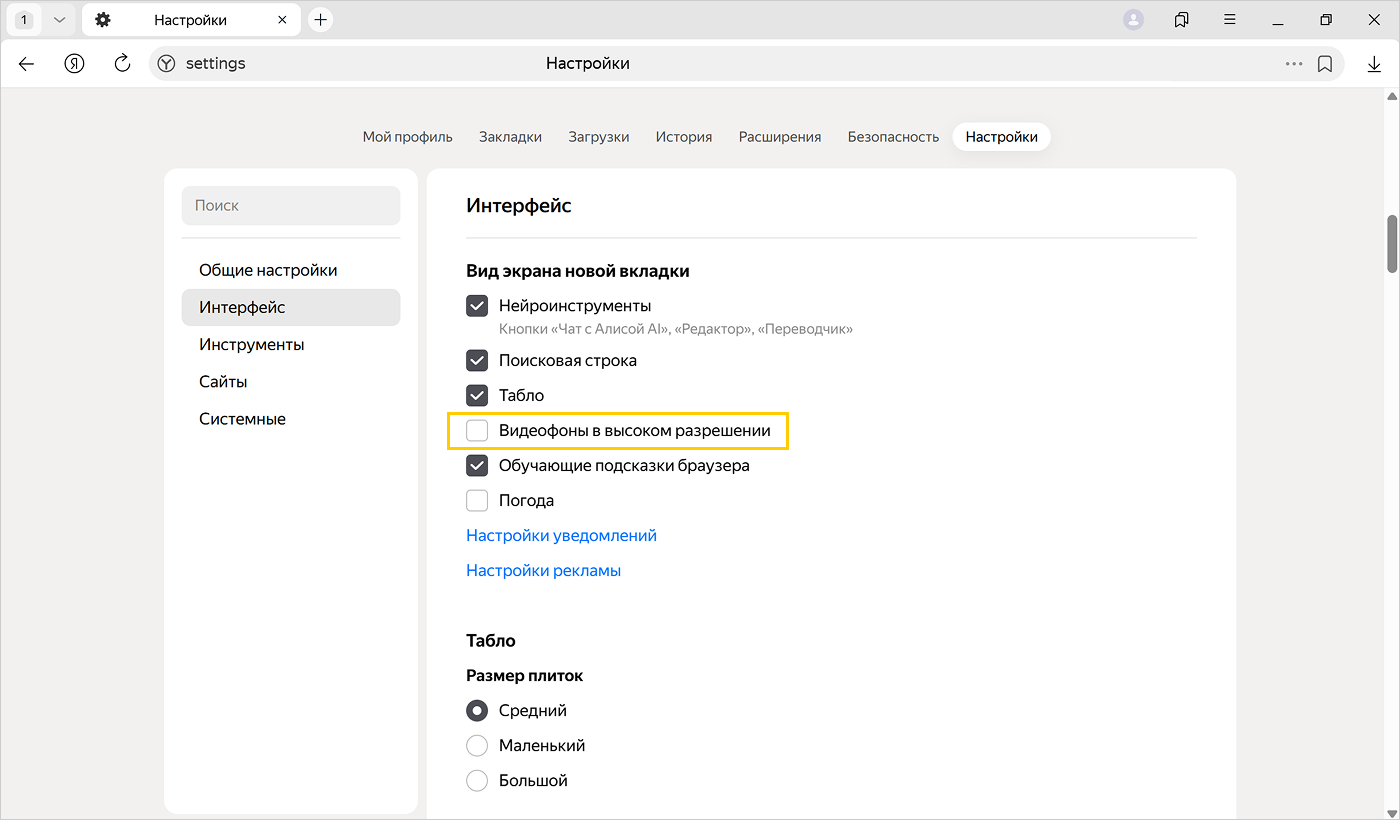Select the Маленький tile size option

pos(477,746)
